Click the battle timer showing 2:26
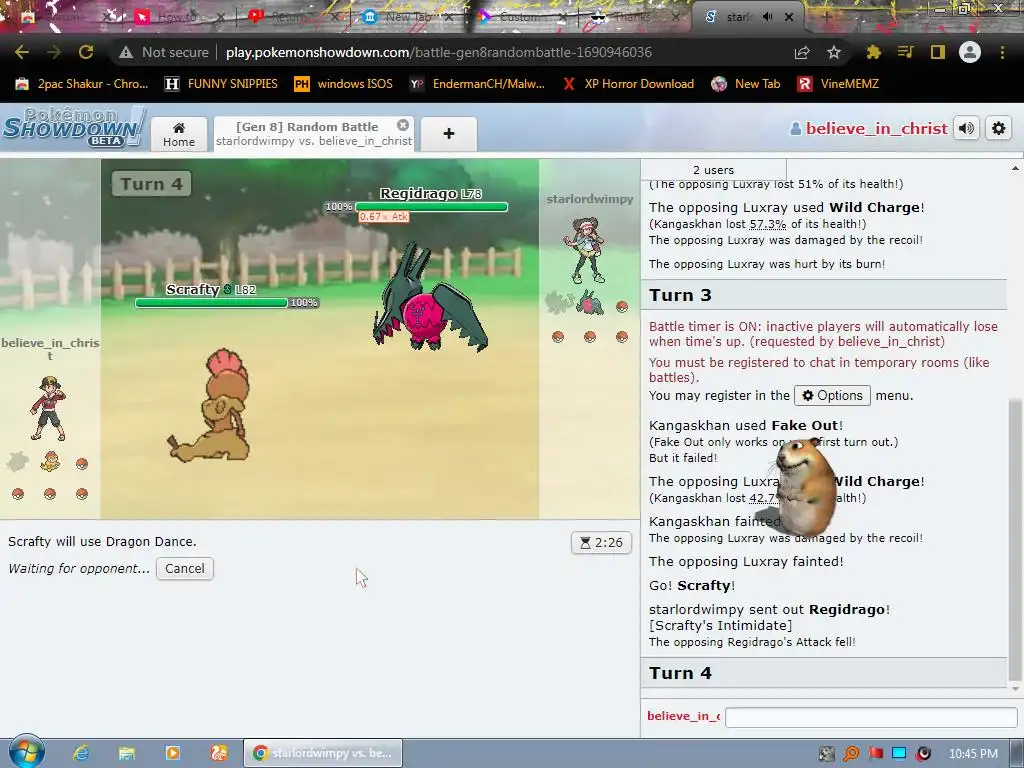This screenshot has width=1024, height=768. point(601,543)
